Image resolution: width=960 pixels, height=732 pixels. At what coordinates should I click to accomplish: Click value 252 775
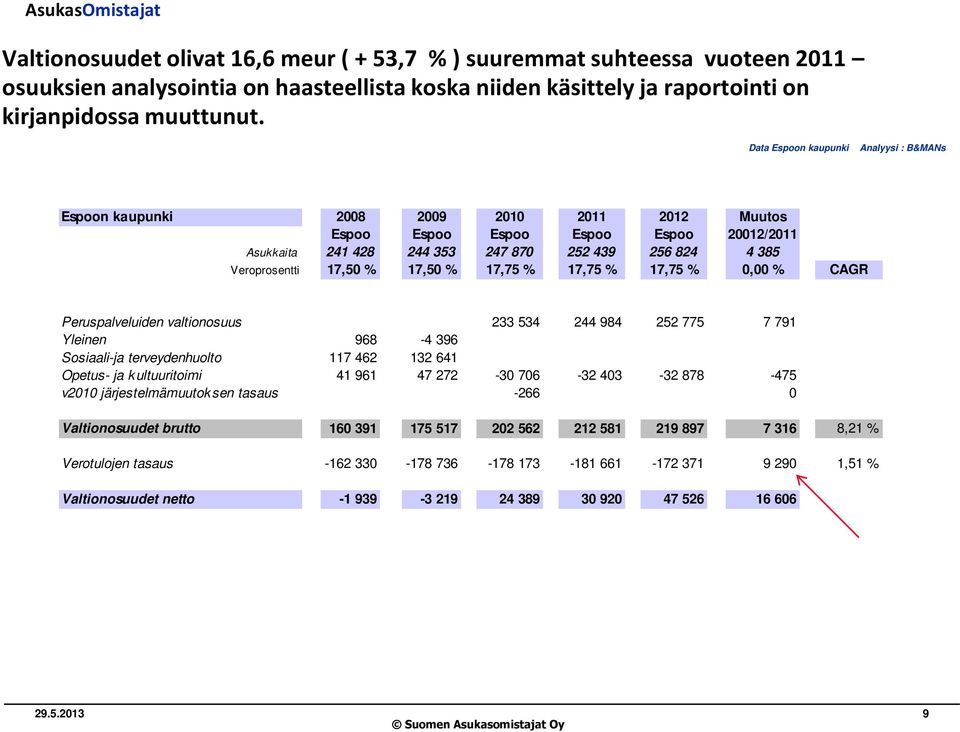(680, 323)
